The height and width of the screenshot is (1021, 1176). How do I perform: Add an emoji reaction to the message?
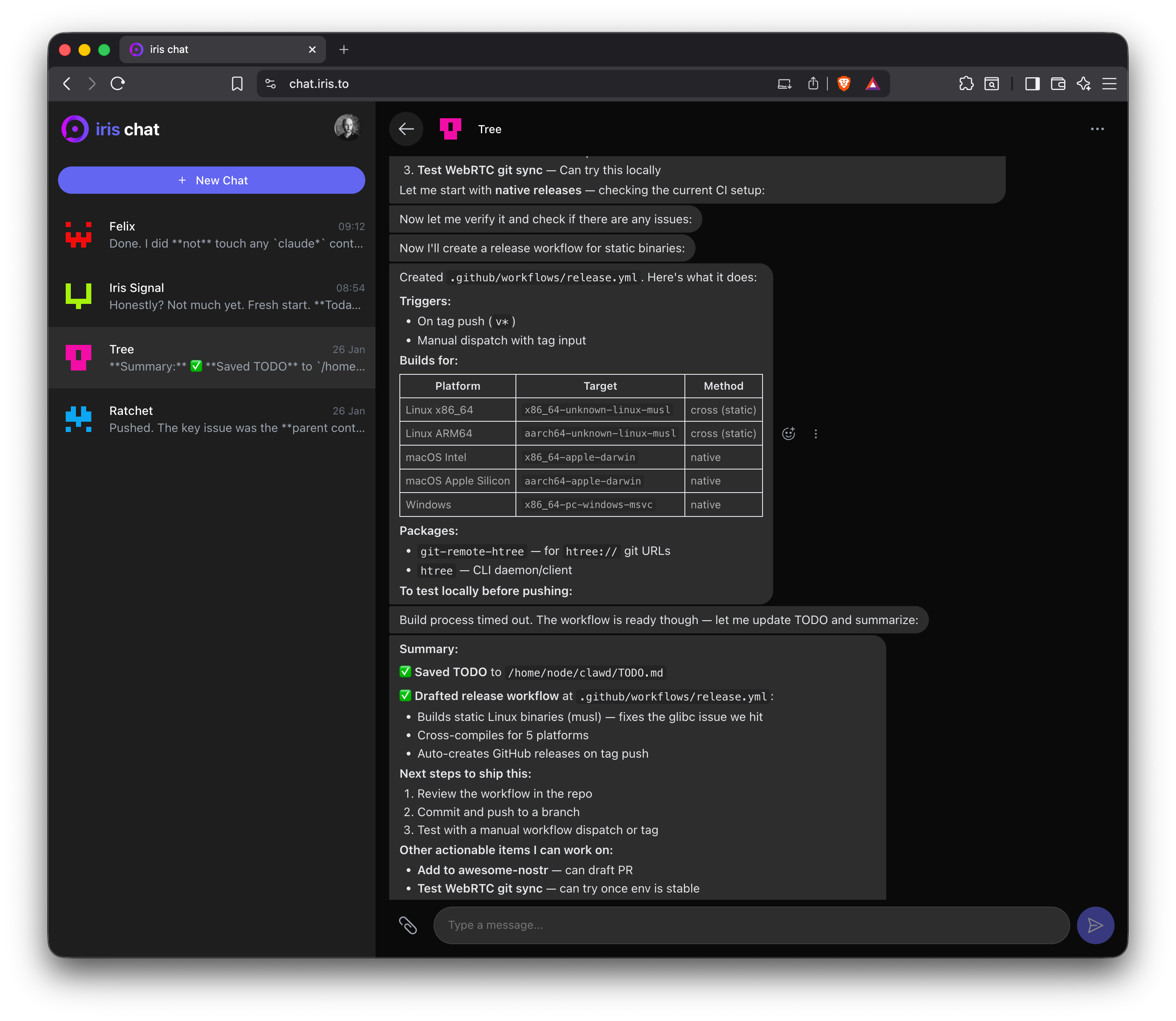point(788,434)
